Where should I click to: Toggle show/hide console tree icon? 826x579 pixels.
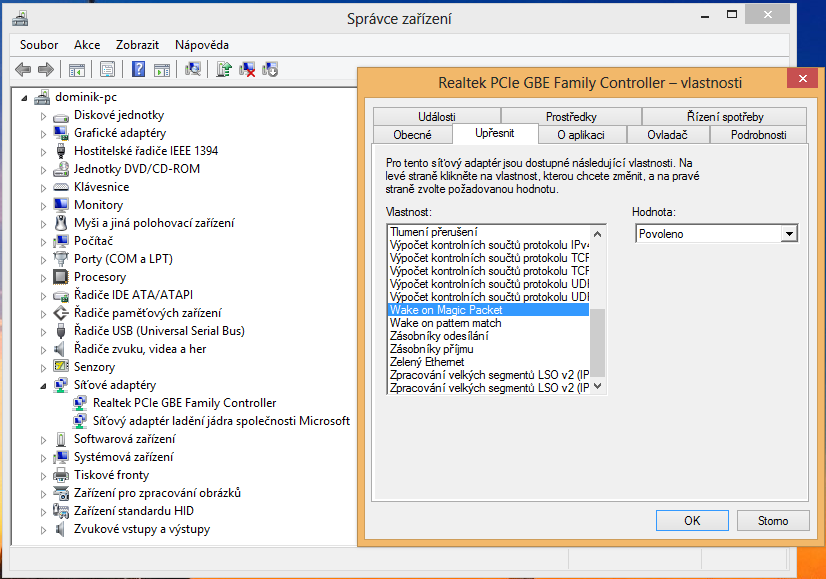77,69
